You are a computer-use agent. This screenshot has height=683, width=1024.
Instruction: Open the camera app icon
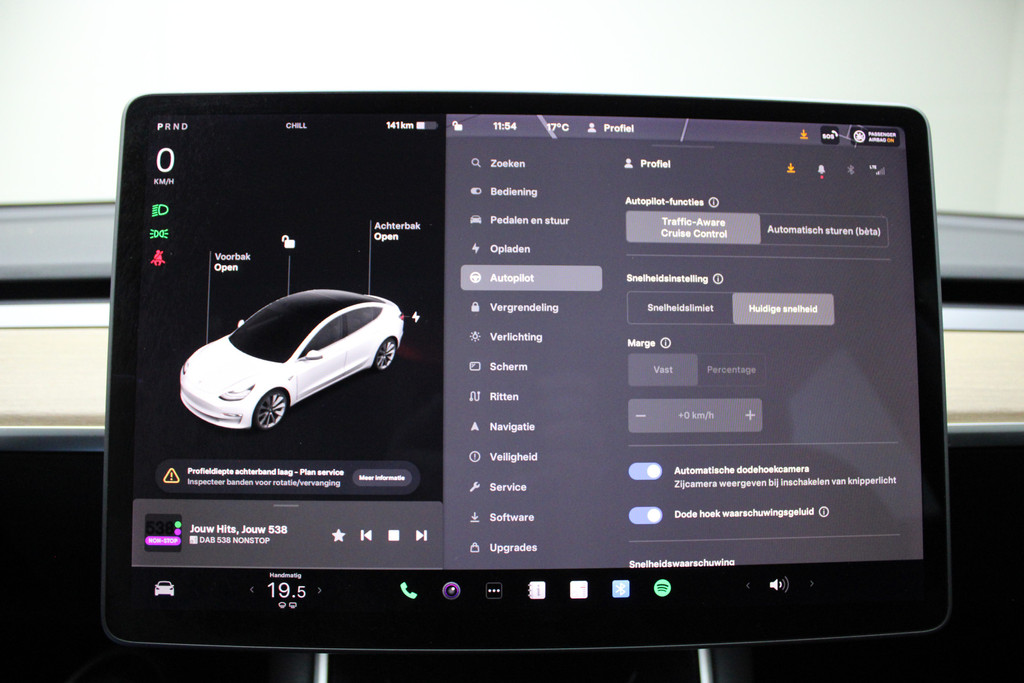(x=451, y=590)
